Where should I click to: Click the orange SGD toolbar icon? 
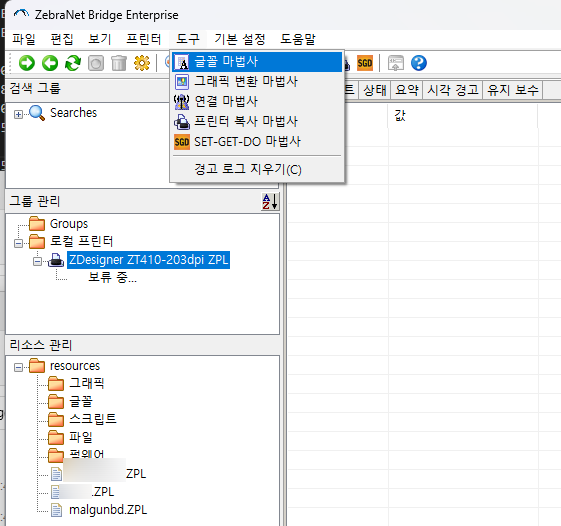tap(365, 63)
